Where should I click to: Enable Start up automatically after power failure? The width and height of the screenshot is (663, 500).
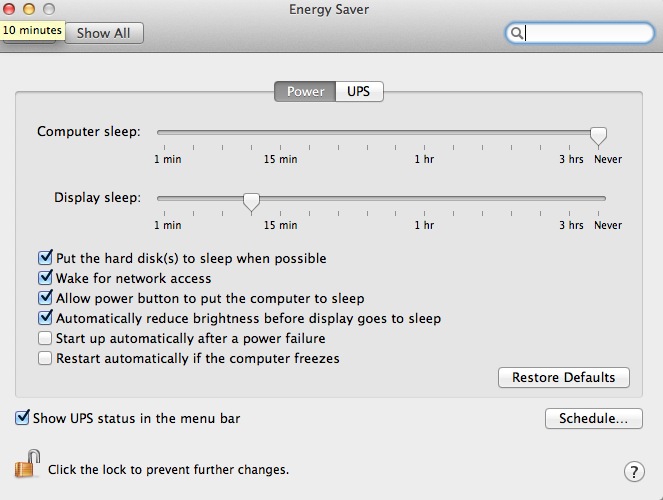point(45,338)
